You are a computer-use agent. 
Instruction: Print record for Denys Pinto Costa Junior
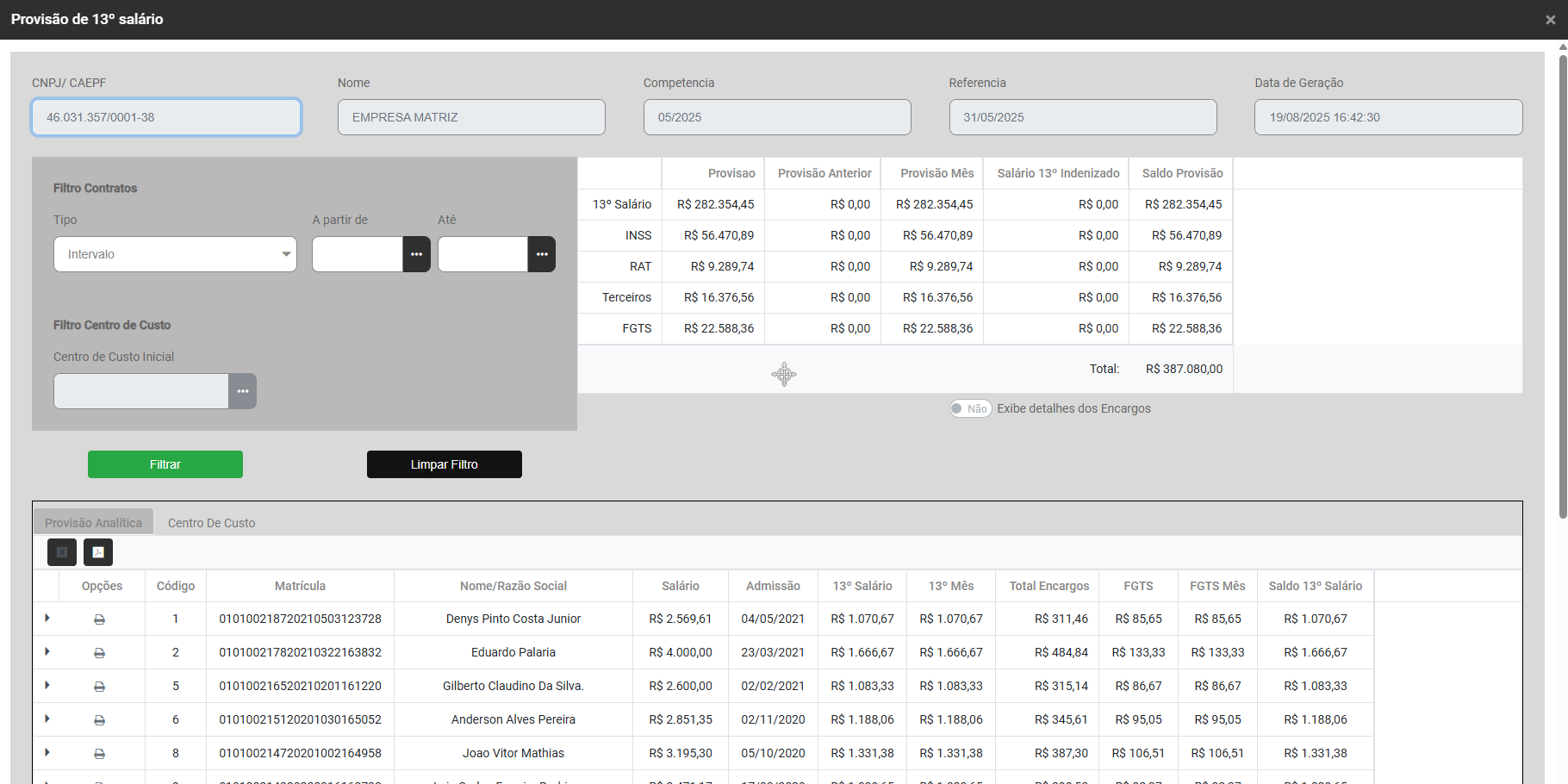[x=100, y=619]
